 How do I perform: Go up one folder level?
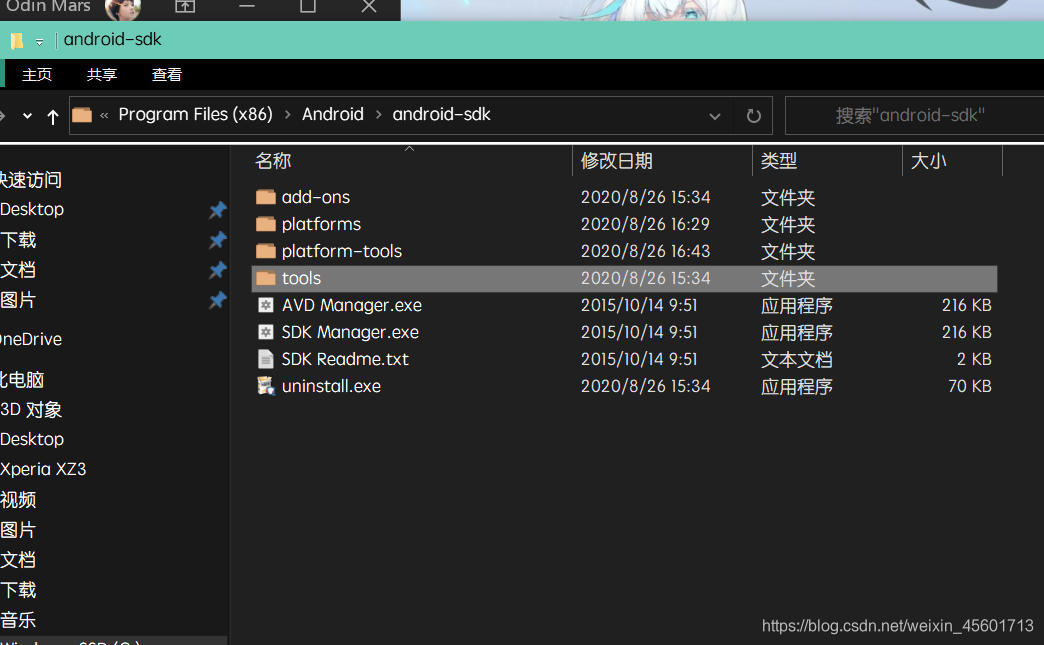pos(53,117)
